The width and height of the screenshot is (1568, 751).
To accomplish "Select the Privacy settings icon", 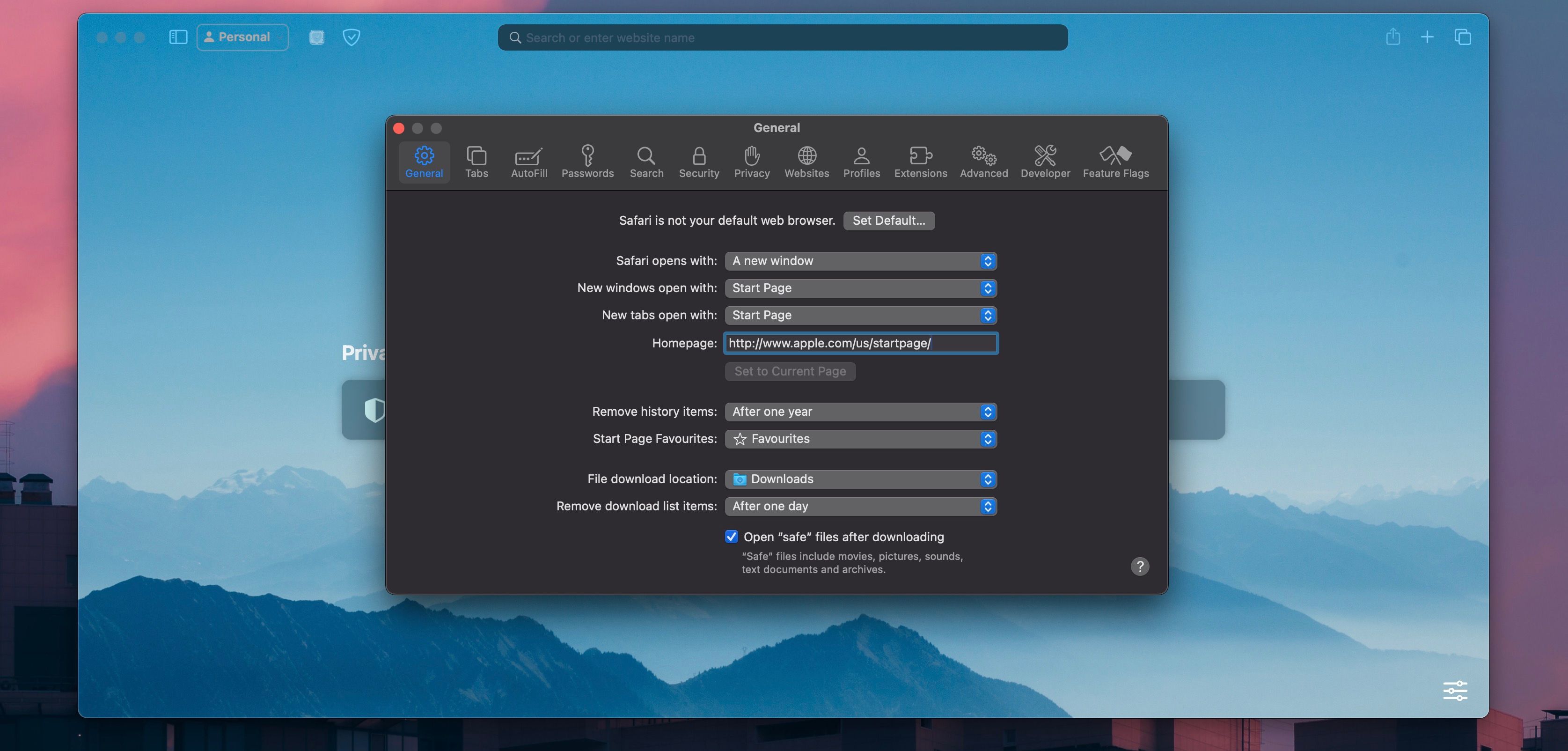I will (x=752, y=162).
